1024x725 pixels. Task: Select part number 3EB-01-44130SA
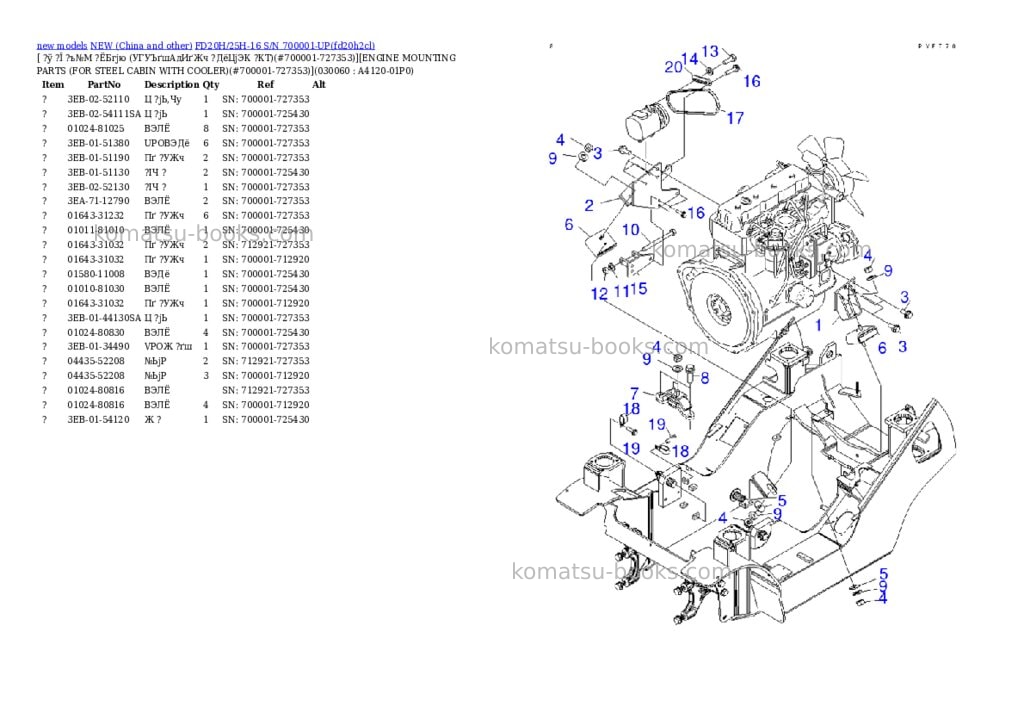point(104,318)
